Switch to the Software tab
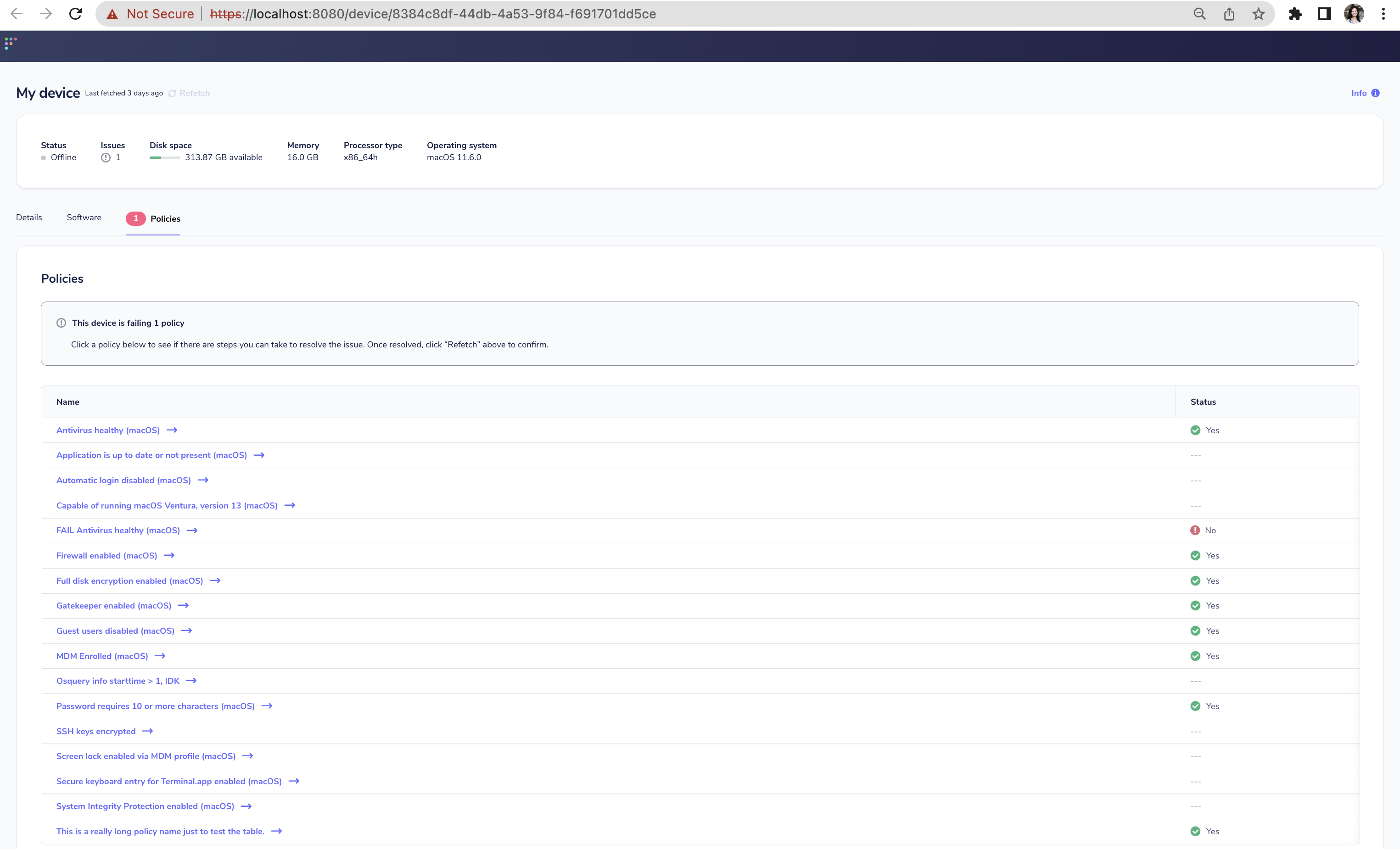The height and width of the screenshot is (849, 1400). pos(84,218)
